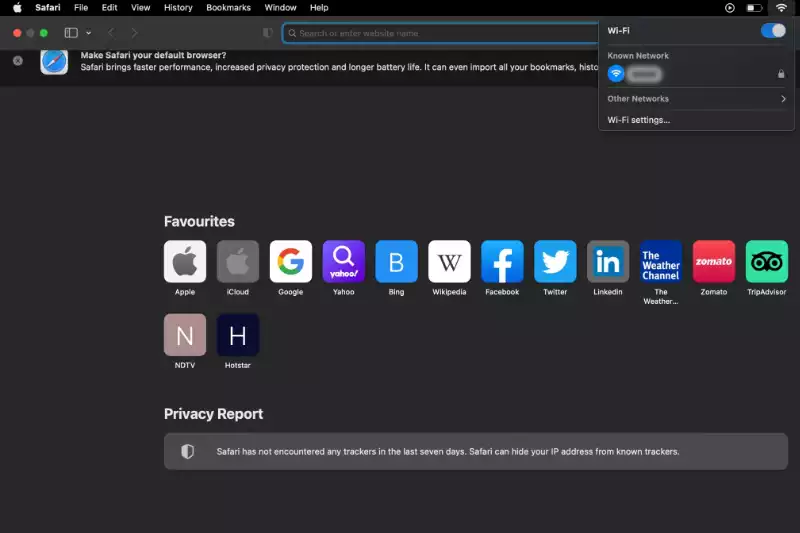
Task: Open the TripAdvisor favourite tile
Action: pos(766,261)
